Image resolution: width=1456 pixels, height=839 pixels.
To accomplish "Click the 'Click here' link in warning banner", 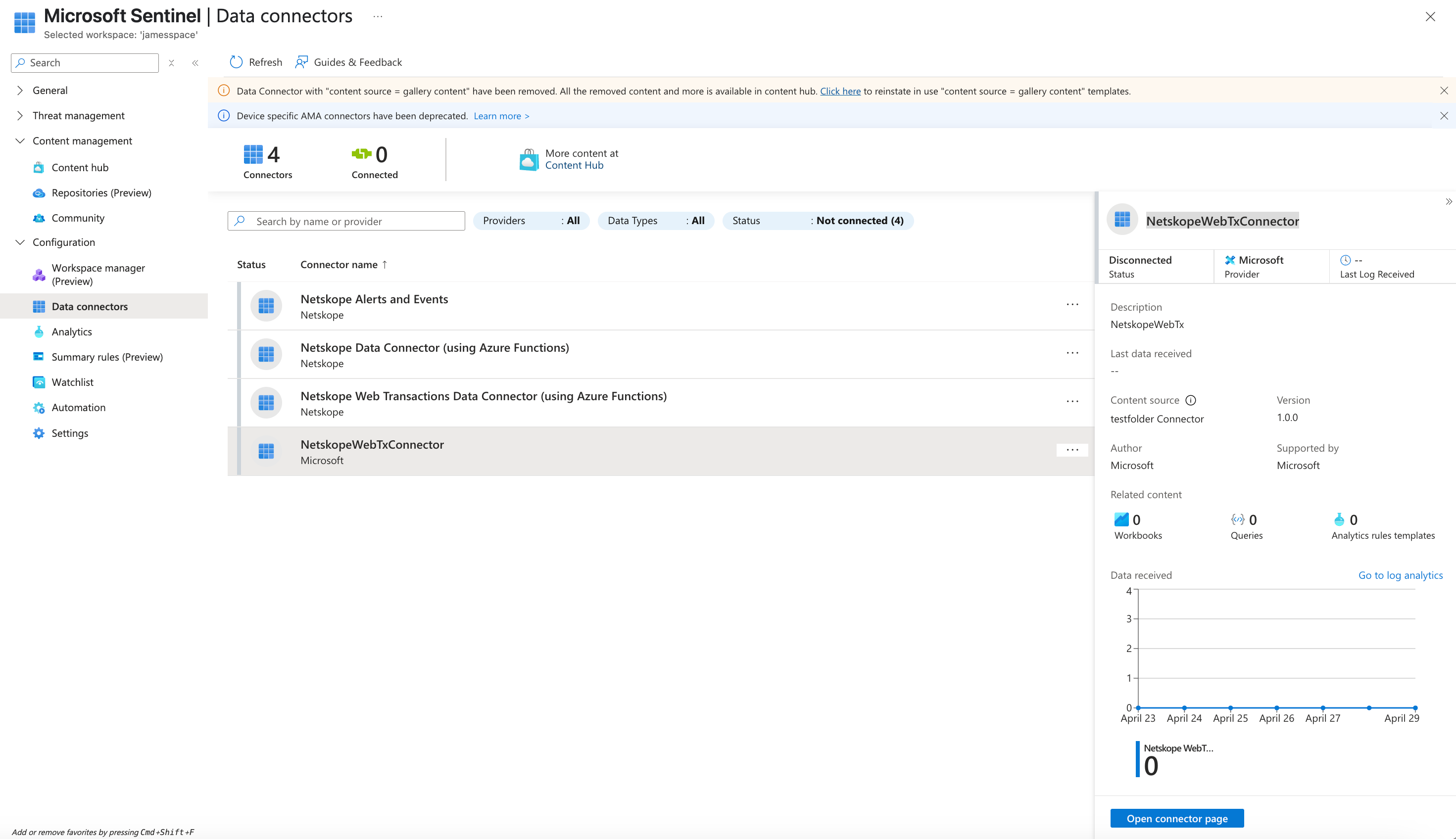I will pos(840,91).
